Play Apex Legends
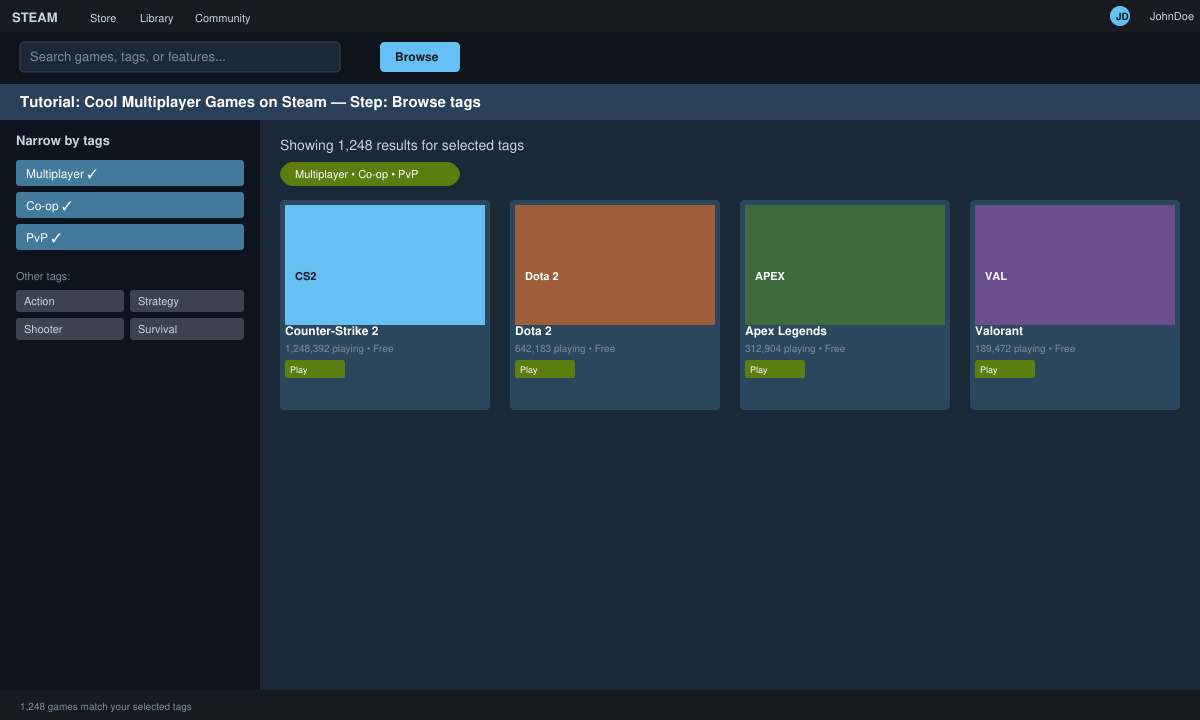 pos(775,369)
